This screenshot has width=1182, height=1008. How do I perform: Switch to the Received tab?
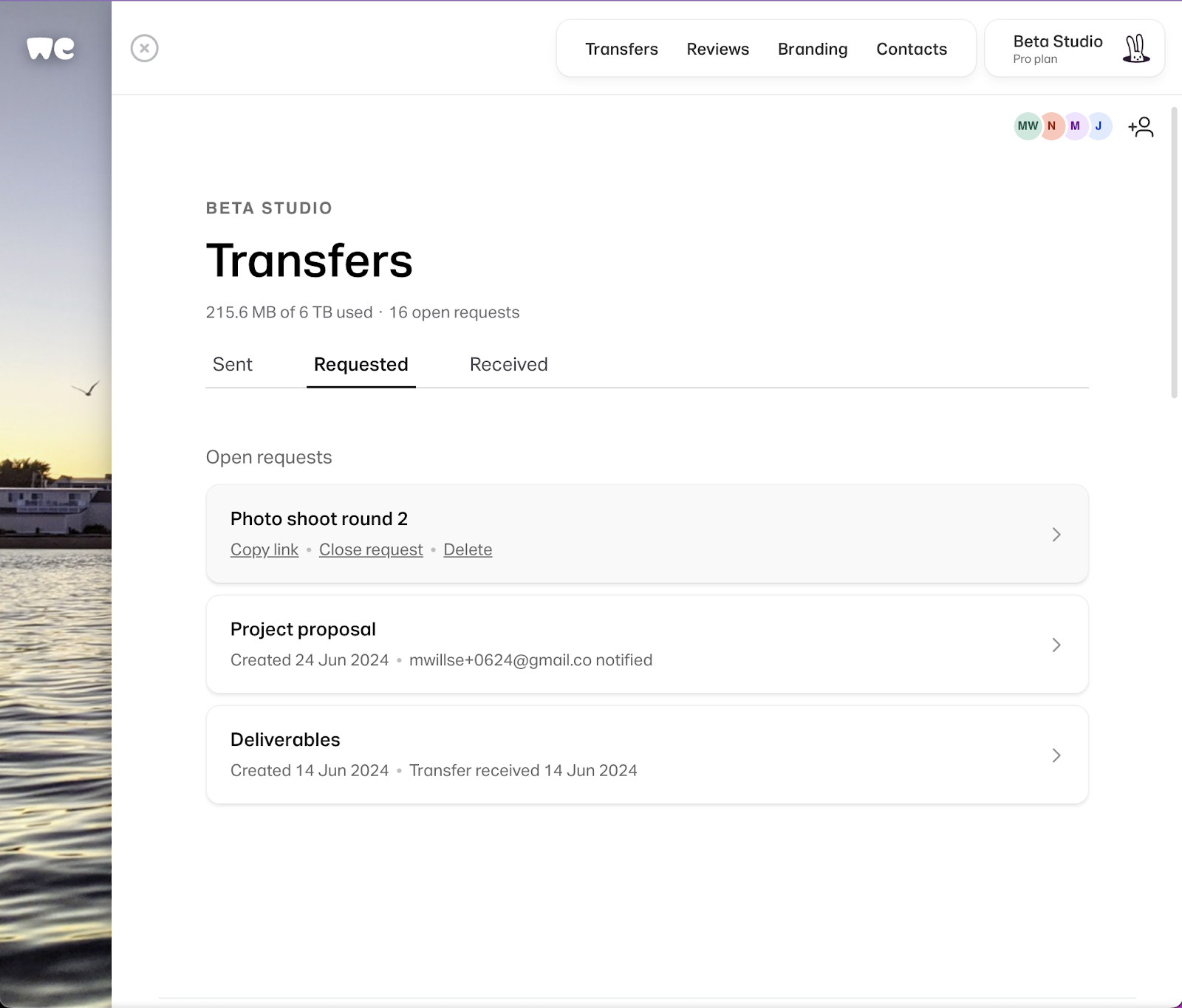coord(508,364)
